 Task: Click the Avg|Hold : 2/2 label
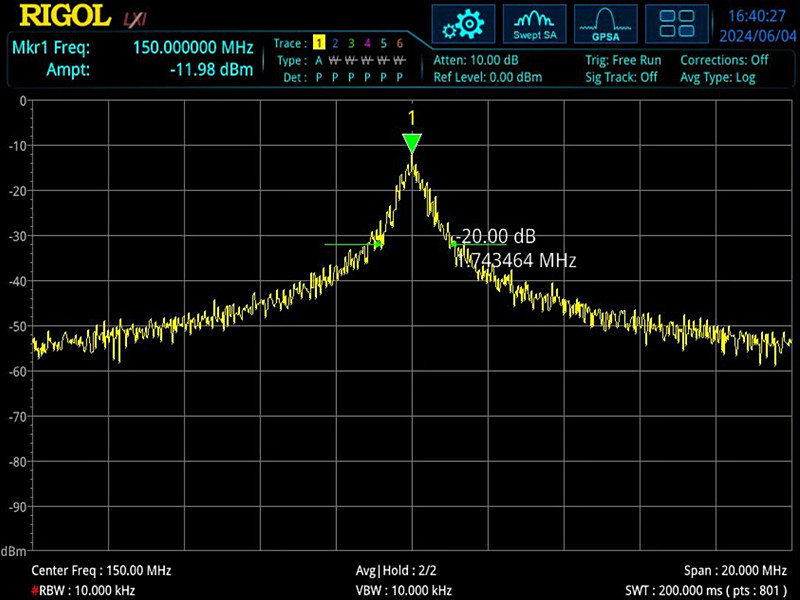(x=396, y=570)
